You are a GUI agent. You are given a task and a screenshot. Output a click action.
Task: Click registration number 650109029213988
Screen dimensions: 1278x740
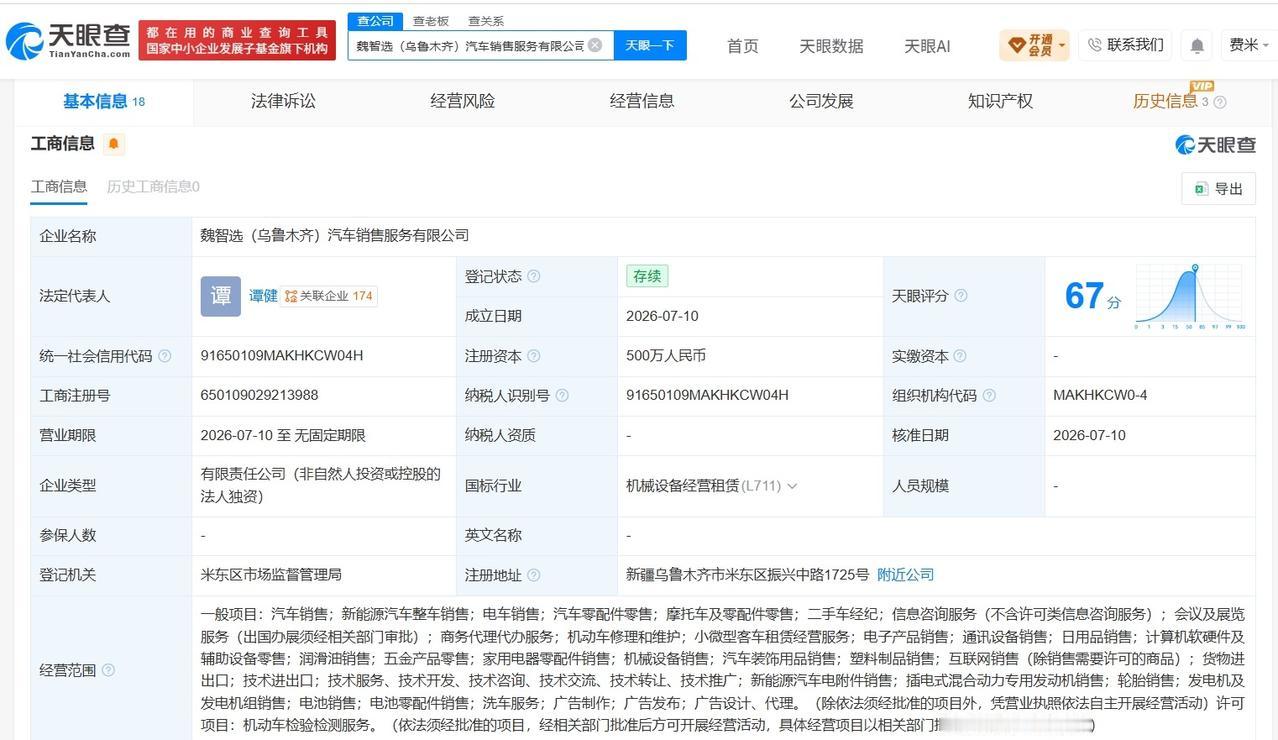(x=259, y=396)
